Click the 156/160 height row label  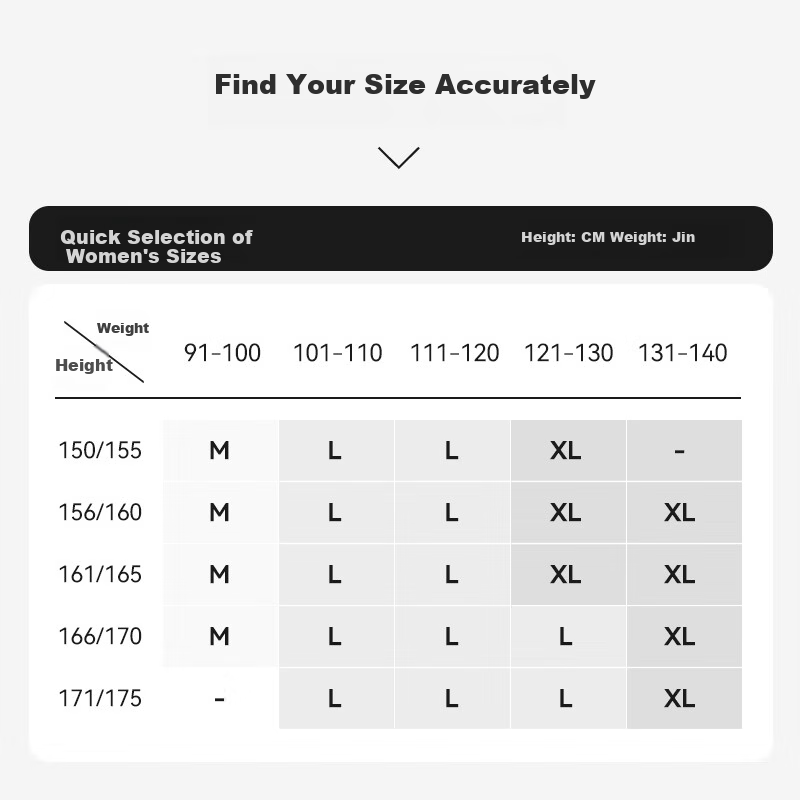pos(100,512)
